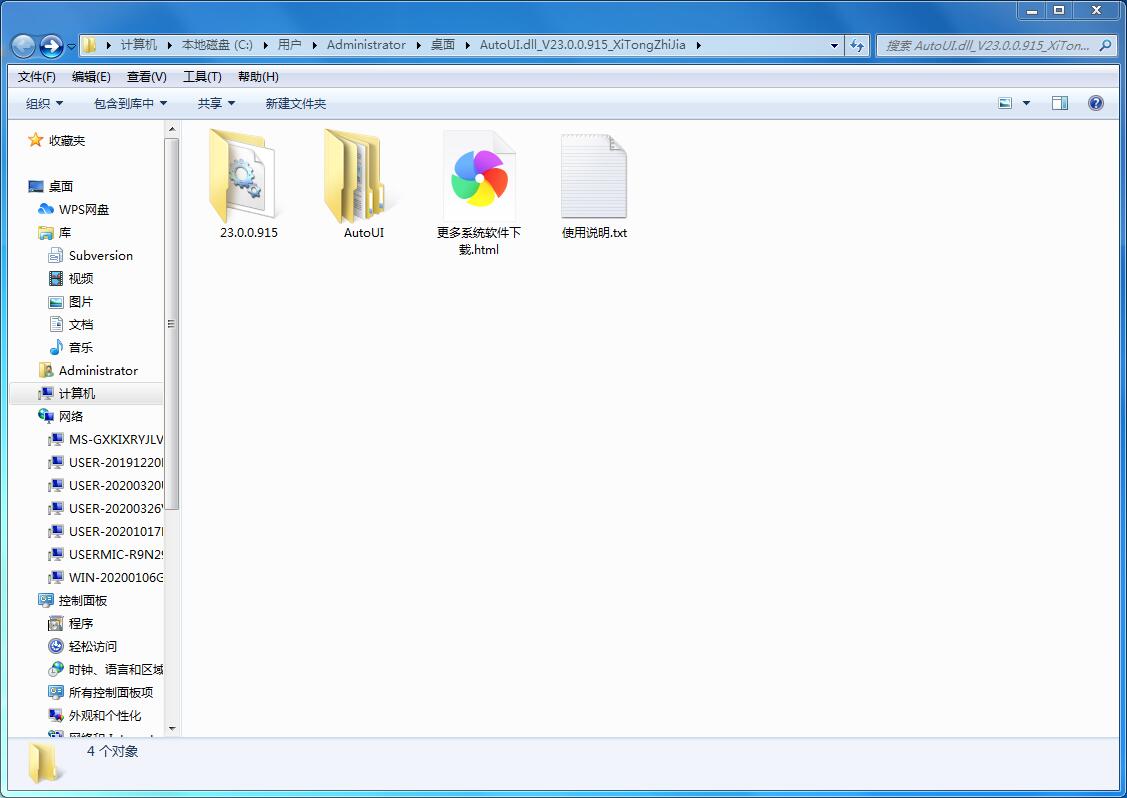1127x798 pixels.
Task: Open the Help question mark icon
Action: pos(1095,104)
